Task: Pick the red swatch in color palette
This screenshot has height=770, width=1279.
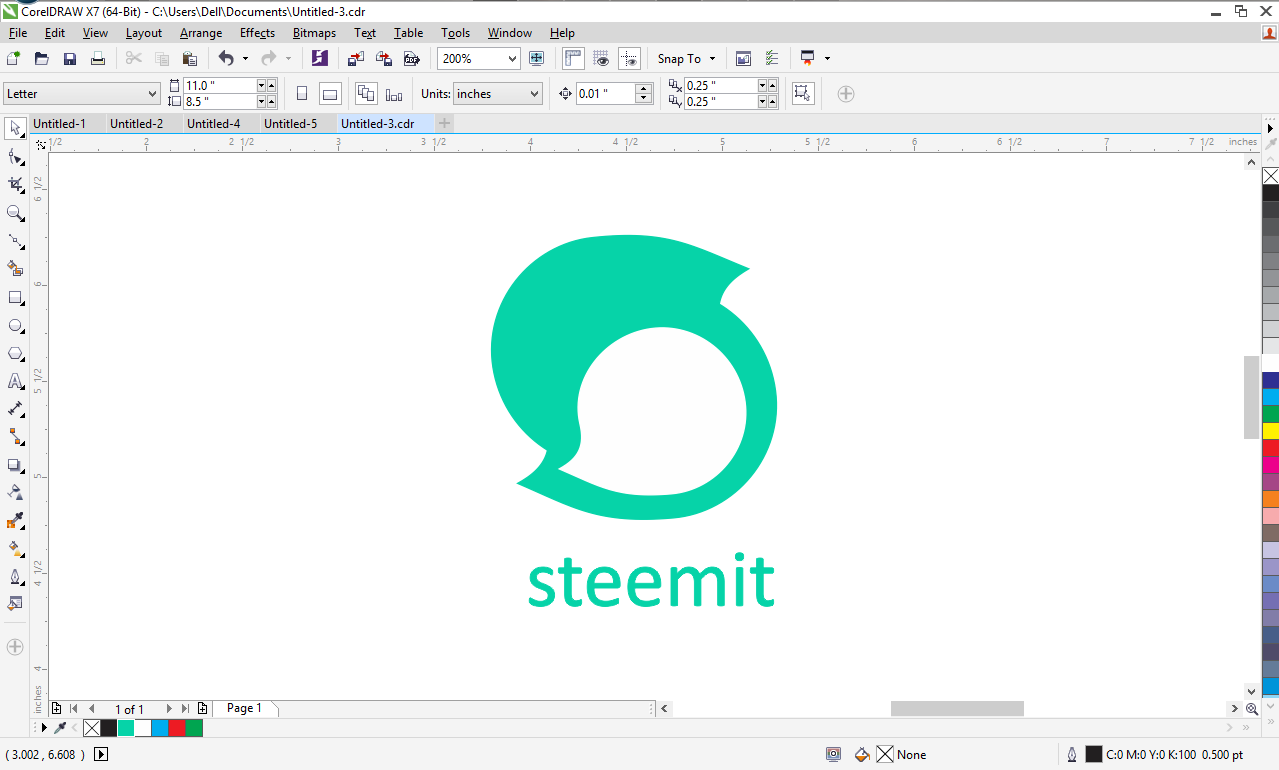Action: pyautogui.click(x=1271, y=447)
